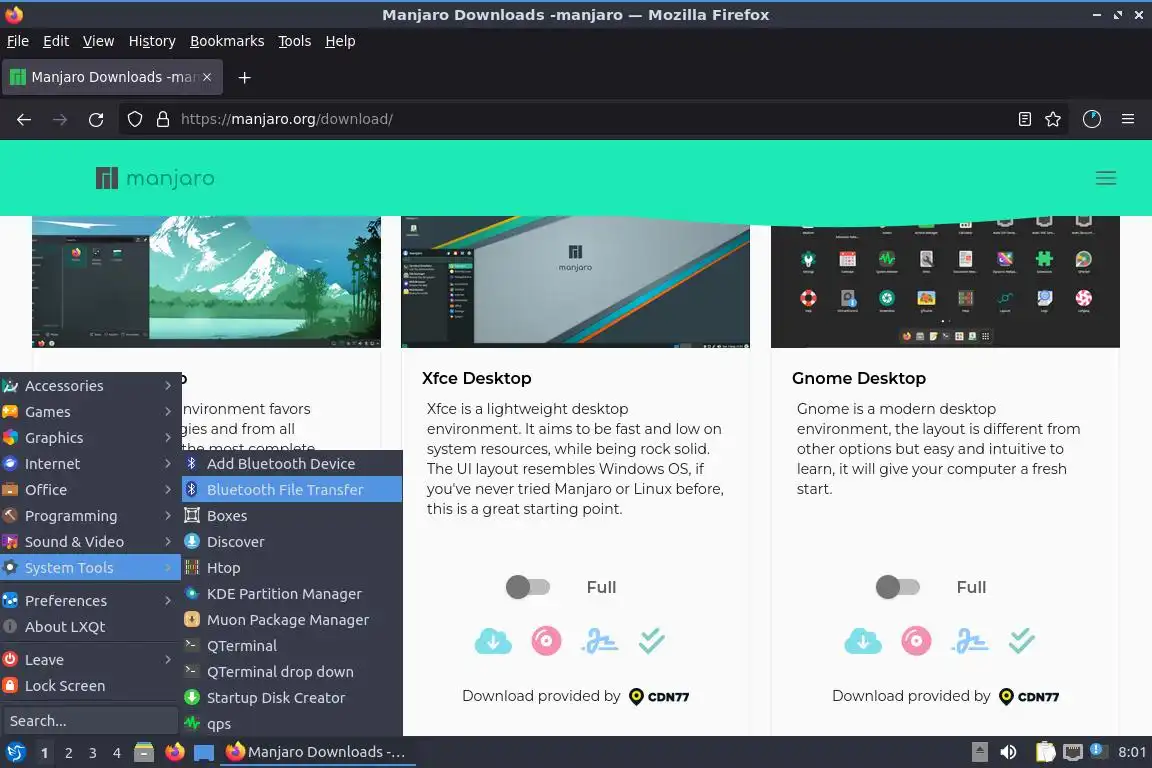Click the CDN77 link under Gnome
1152x768 pixels.
(x=1029, y=696)
